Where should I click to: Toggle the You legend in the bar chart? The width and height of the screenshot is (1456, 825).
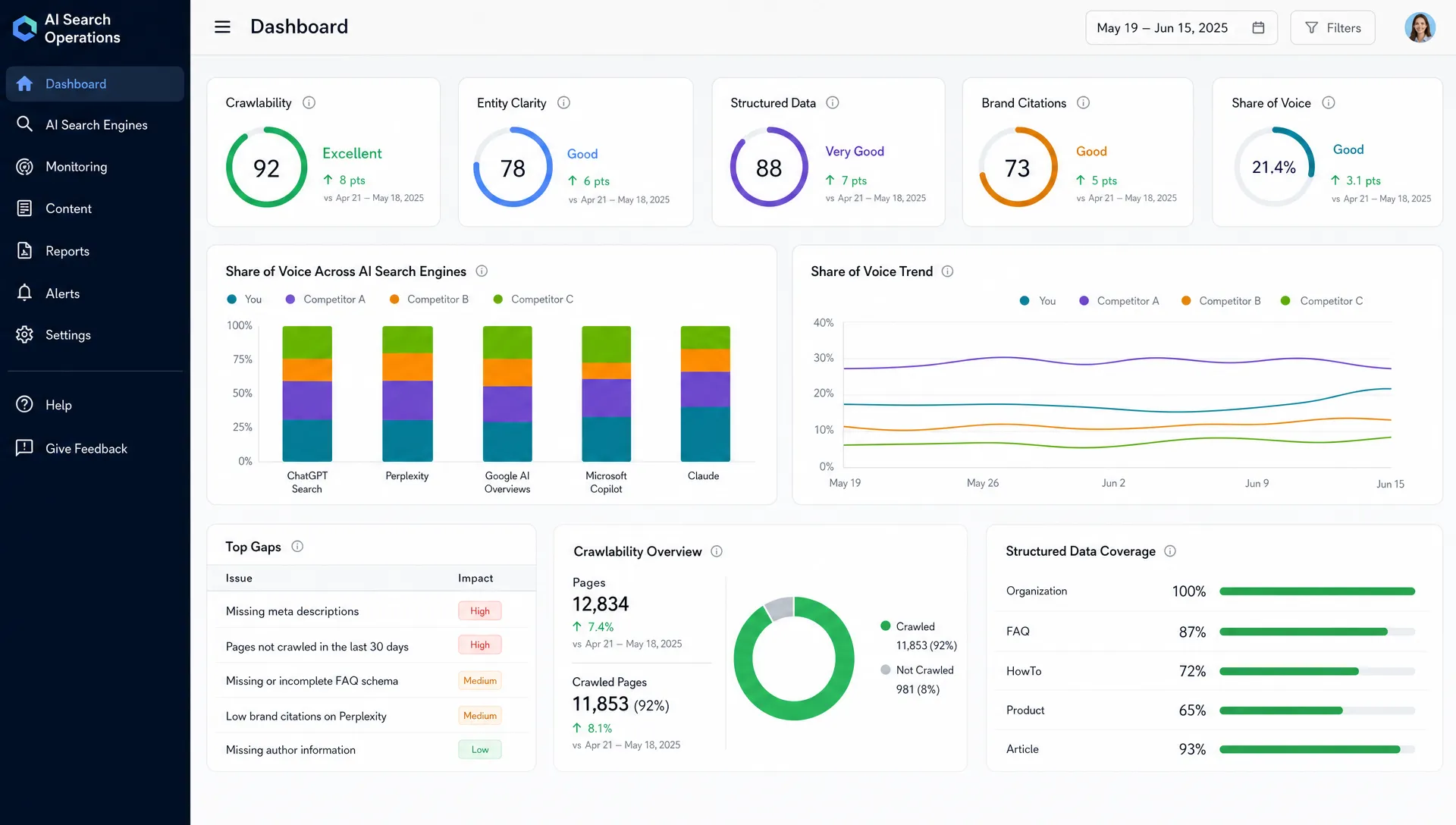click(x=244, y=300)
